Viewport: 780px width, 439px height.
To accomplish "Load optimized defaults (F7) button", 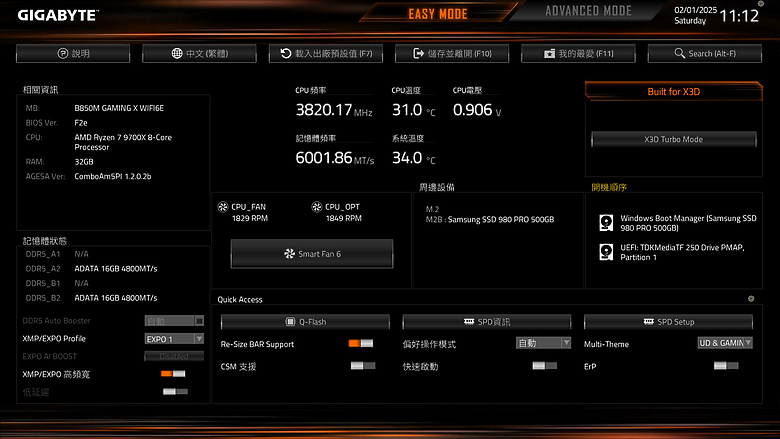I will pyautogui.click(x=326, y=53).
